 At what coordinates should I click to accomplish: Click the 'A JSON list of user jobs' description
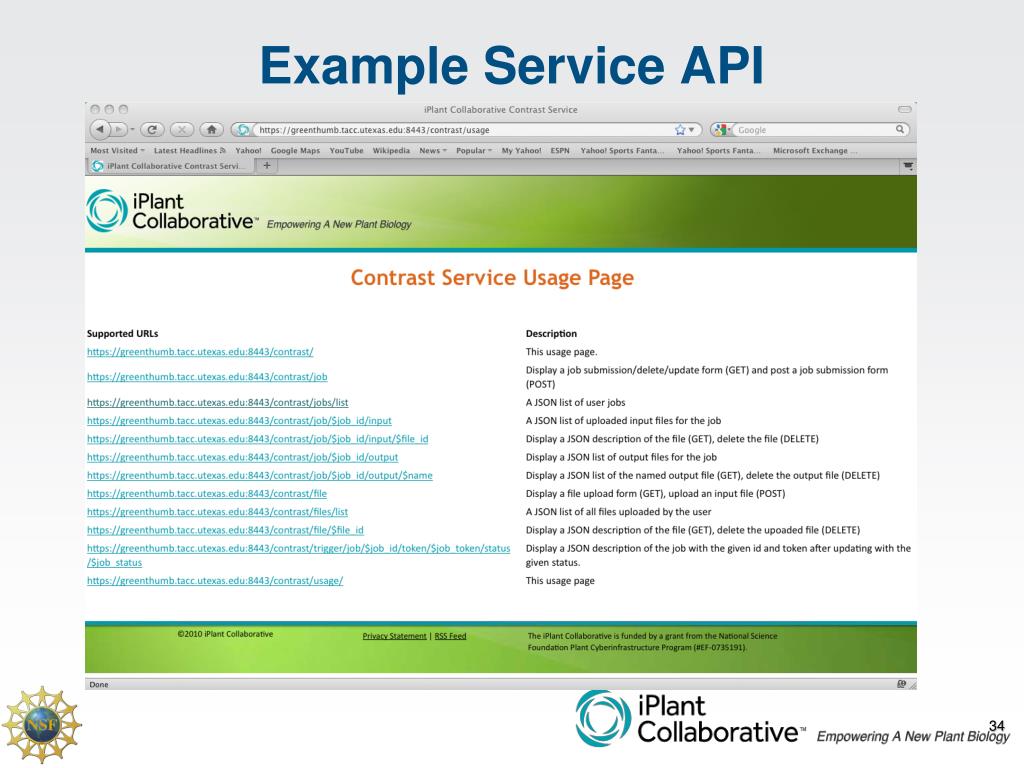[575, 402]
